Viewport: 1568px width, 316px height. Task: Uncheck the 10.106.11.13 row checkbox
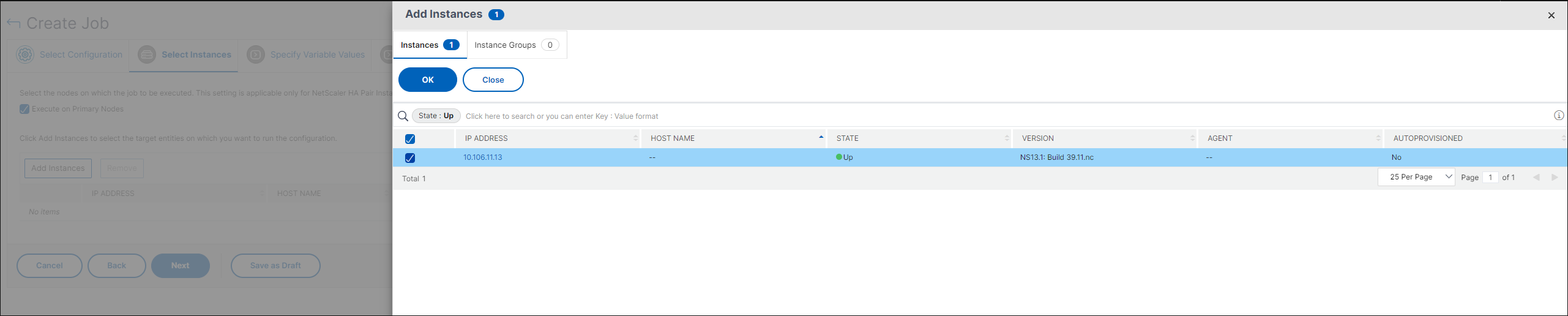click(410, 158)
